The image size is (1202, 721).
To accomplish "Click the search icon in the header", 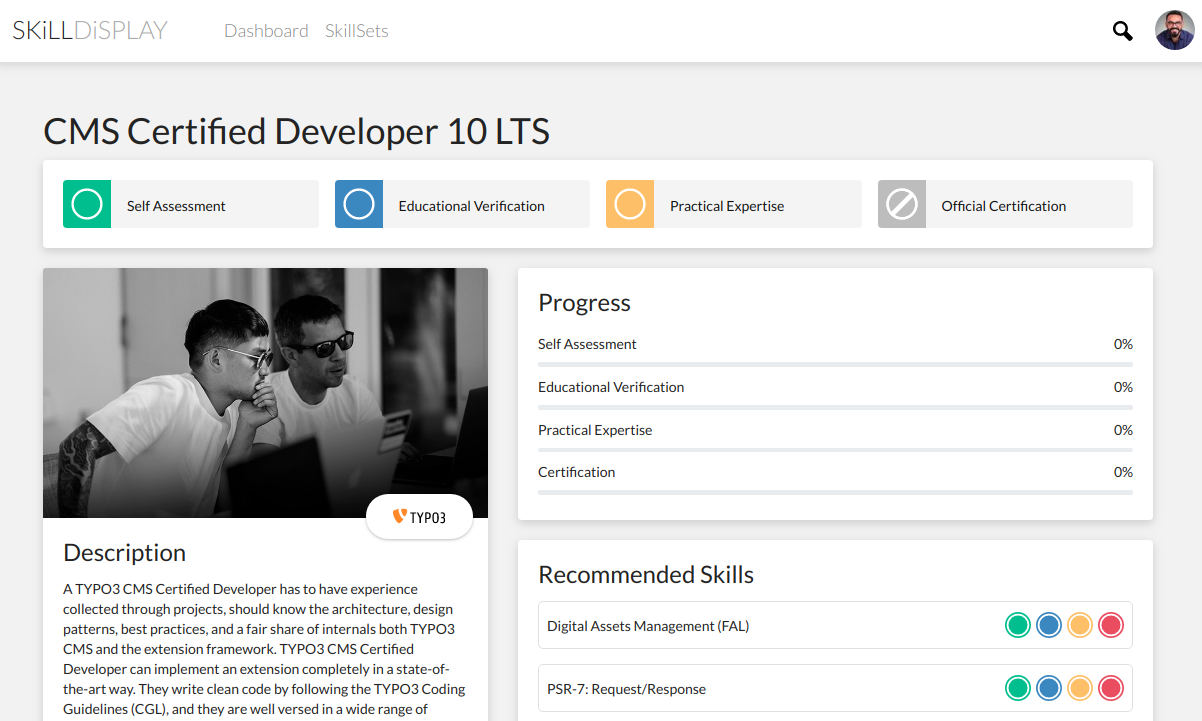I will [x=1122, y=31].
